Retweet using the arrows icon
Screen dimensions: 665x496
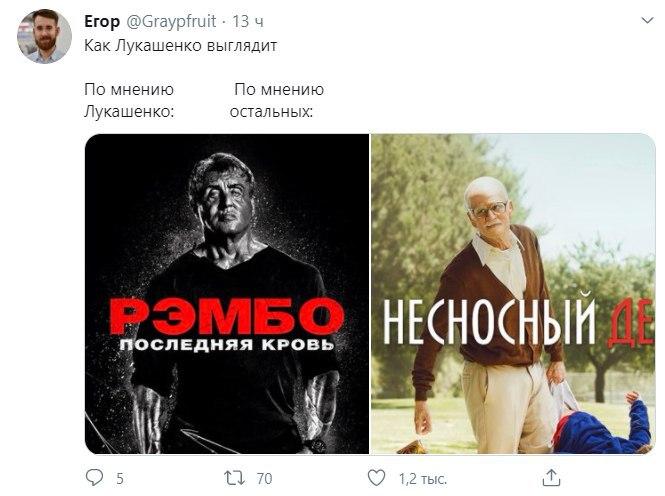click(235, 478)
